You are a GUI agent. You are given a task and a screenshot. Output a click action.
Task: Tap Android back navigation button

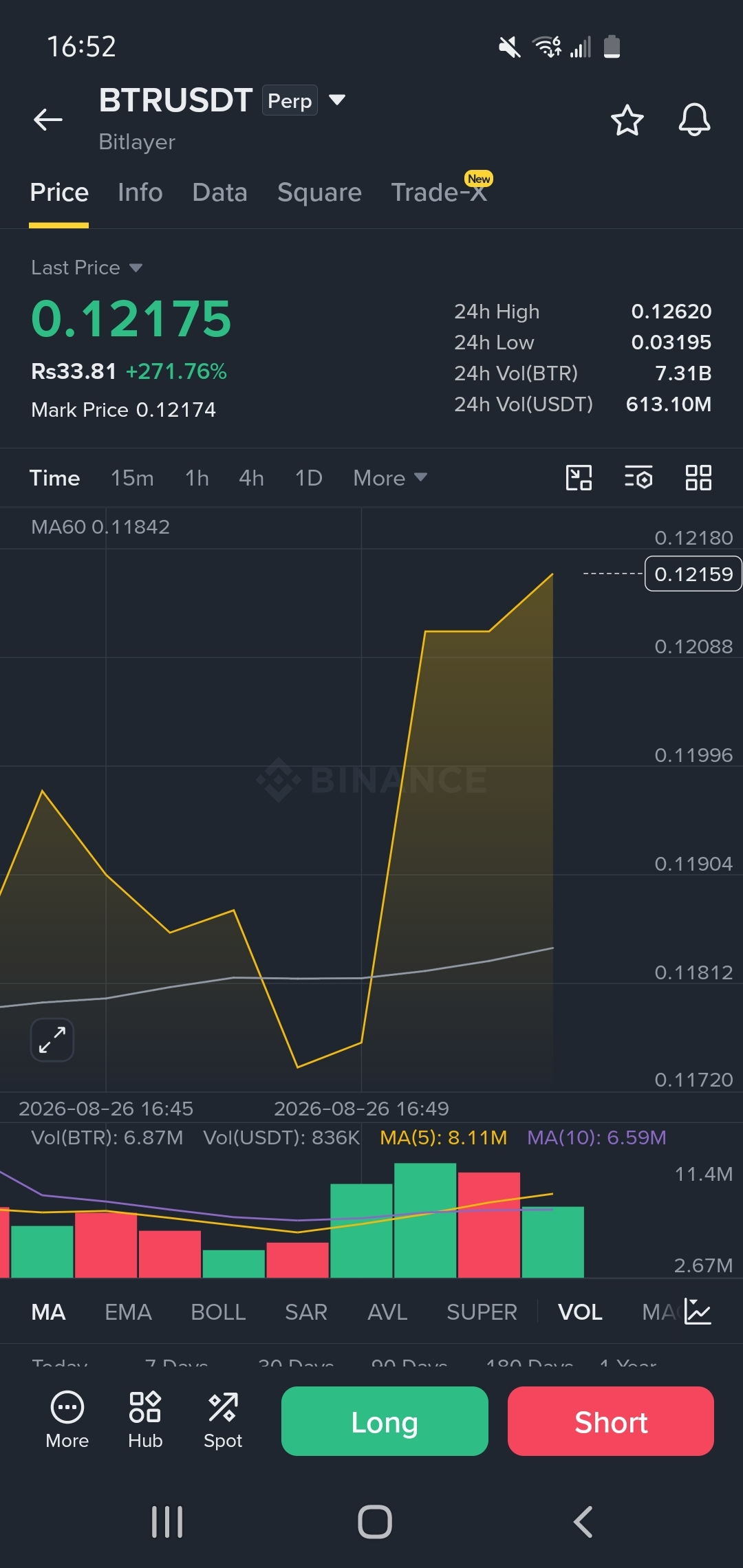583,1521
